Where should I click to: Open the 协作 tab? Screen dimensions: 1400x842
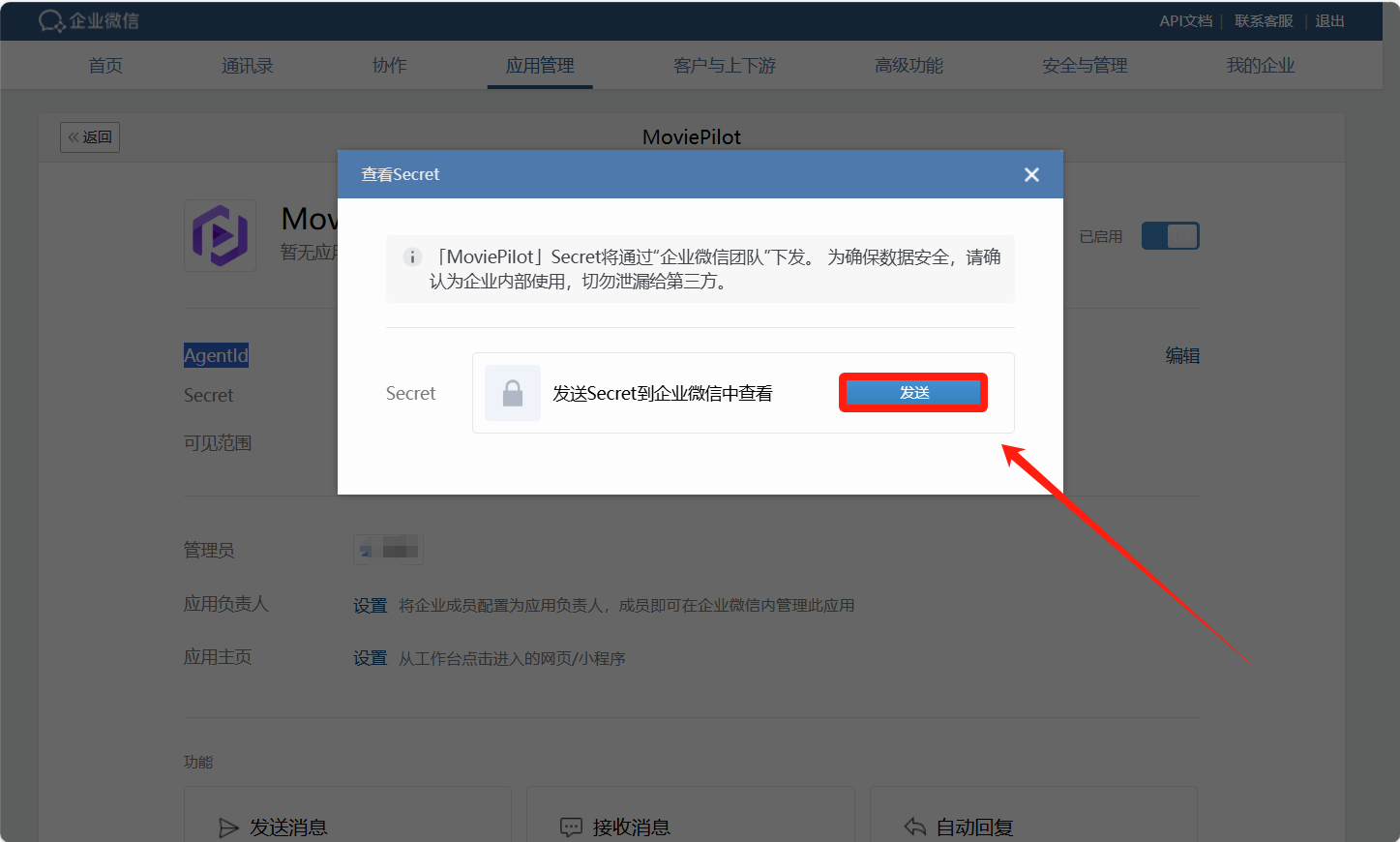click(x=390, y=66)
